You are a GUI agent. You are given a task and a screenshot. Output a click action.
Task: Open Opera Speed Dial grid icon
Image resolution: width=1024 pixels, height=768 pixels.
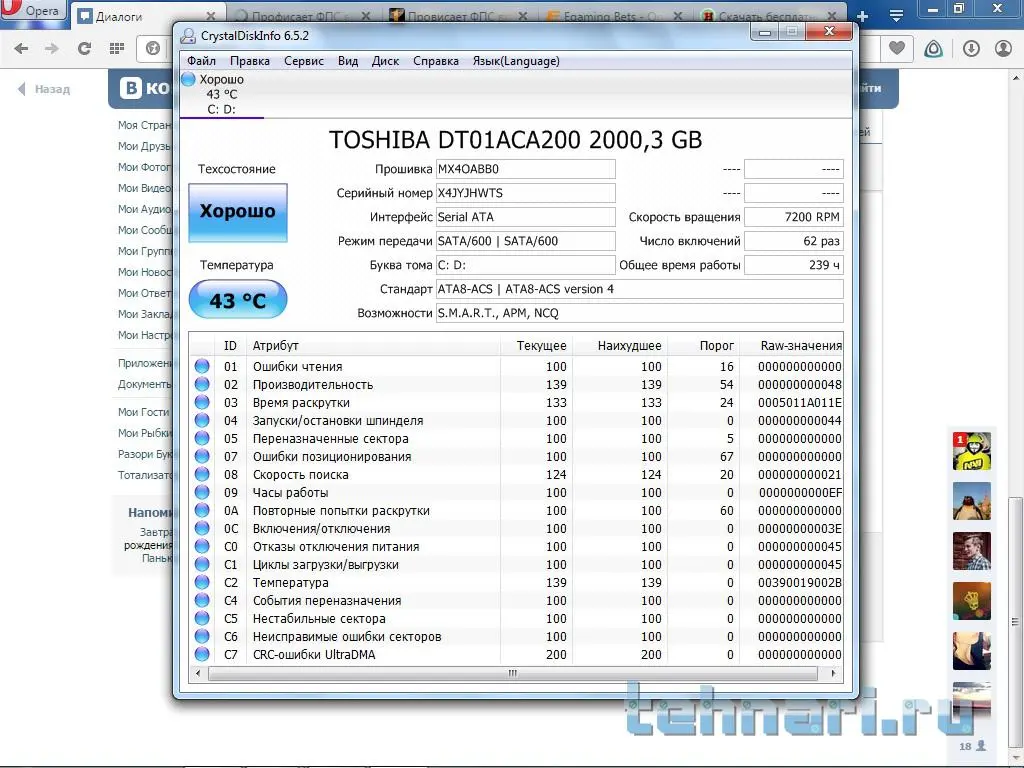(x=117, y=48)
